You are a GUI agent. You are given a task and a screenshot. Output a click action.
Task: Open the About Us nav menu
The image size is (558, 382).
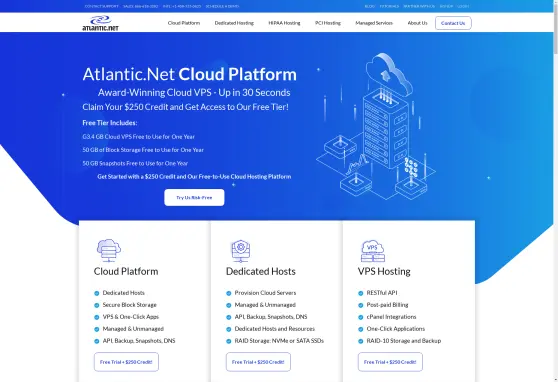click(417, 23)
